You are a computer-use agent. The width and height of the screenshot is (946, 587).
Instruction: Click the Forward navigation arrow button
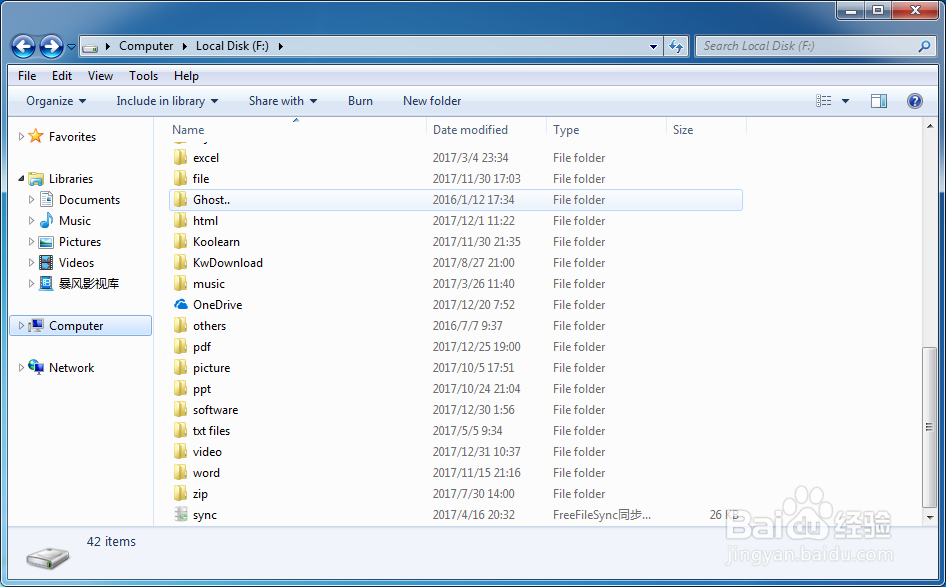tap(51, 46)
